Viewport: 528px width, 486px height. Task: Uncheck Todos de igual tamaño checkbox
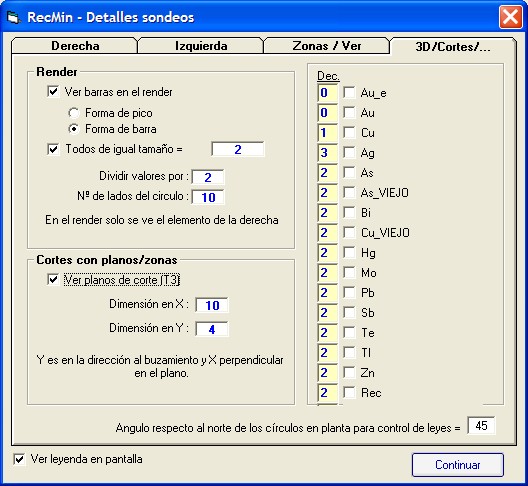coord(53,149)
